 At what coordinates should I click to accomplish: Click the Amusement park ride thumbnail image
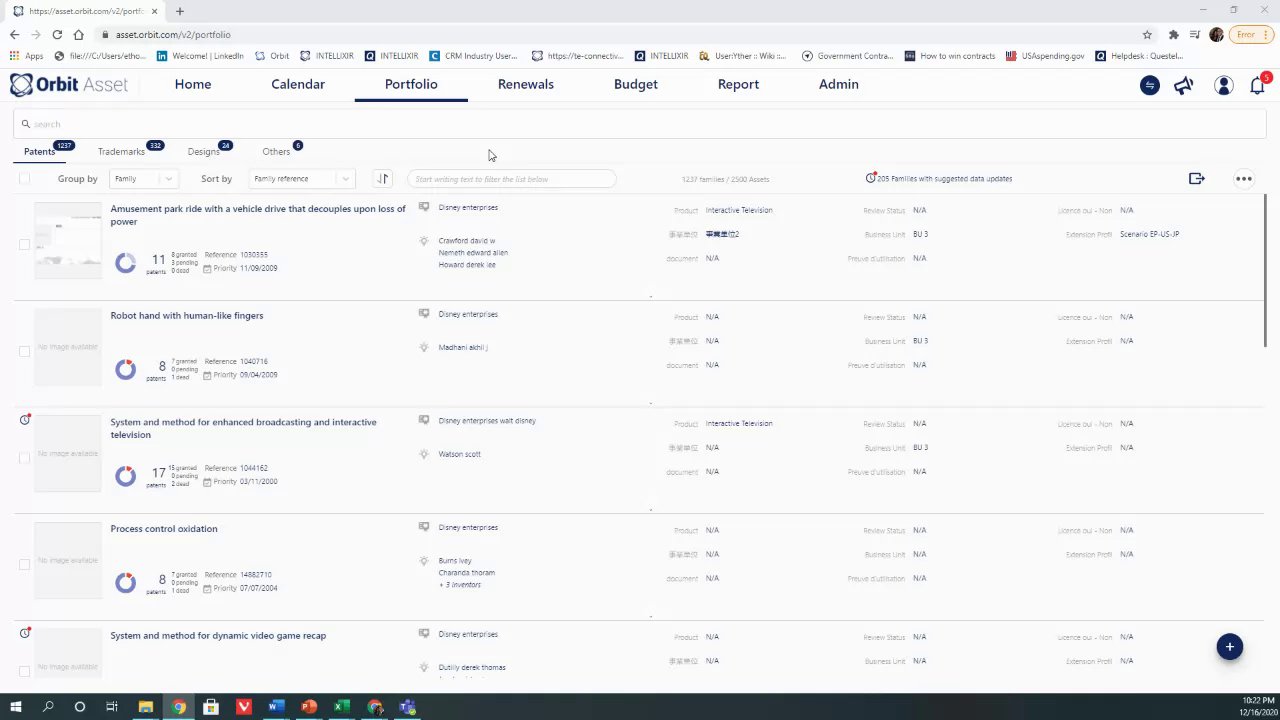68,240
